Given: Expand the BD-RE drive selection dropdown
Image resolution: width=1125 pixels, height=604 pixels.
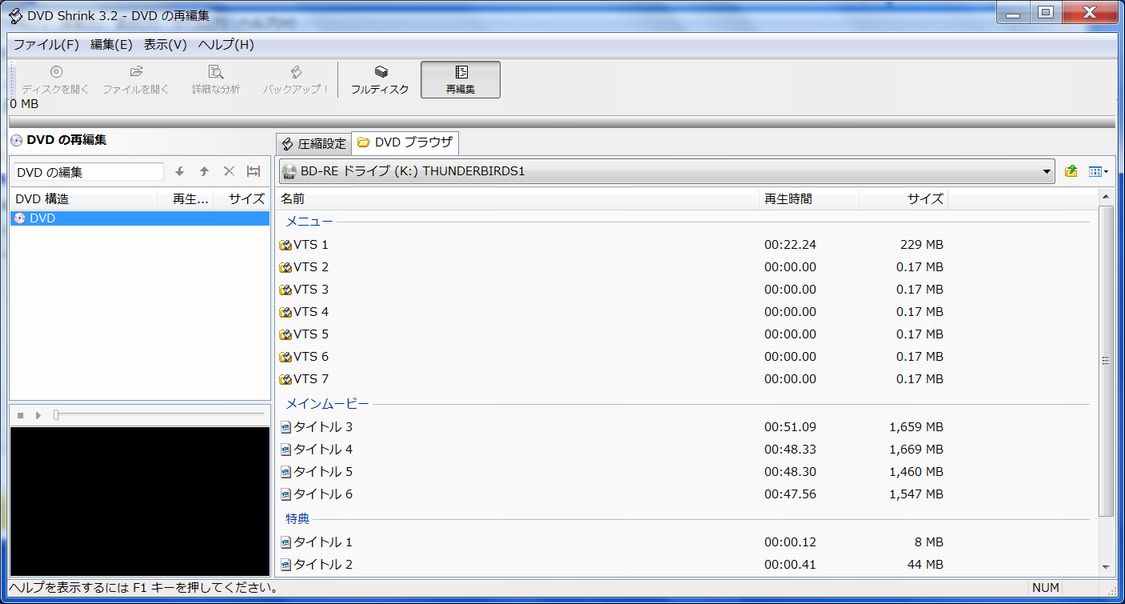Looking at the screenshot, I should point(1046,171).
